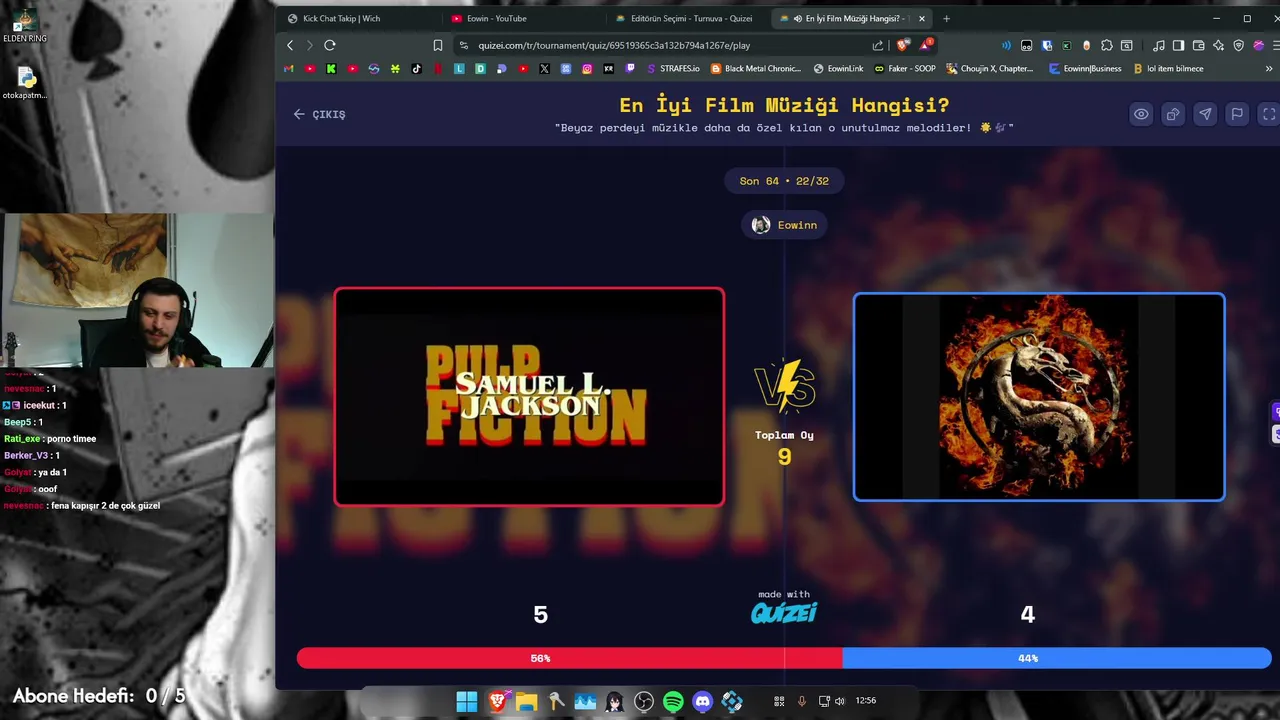Open the EowinLink bookmark
Viewport: 1280px width, 720px height.
pos(838,69)
